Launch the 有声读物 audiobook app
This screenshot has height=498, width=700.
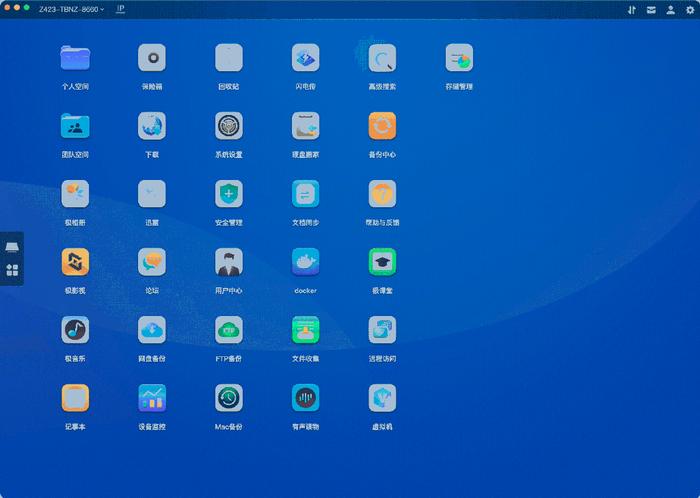click(305, 398)
